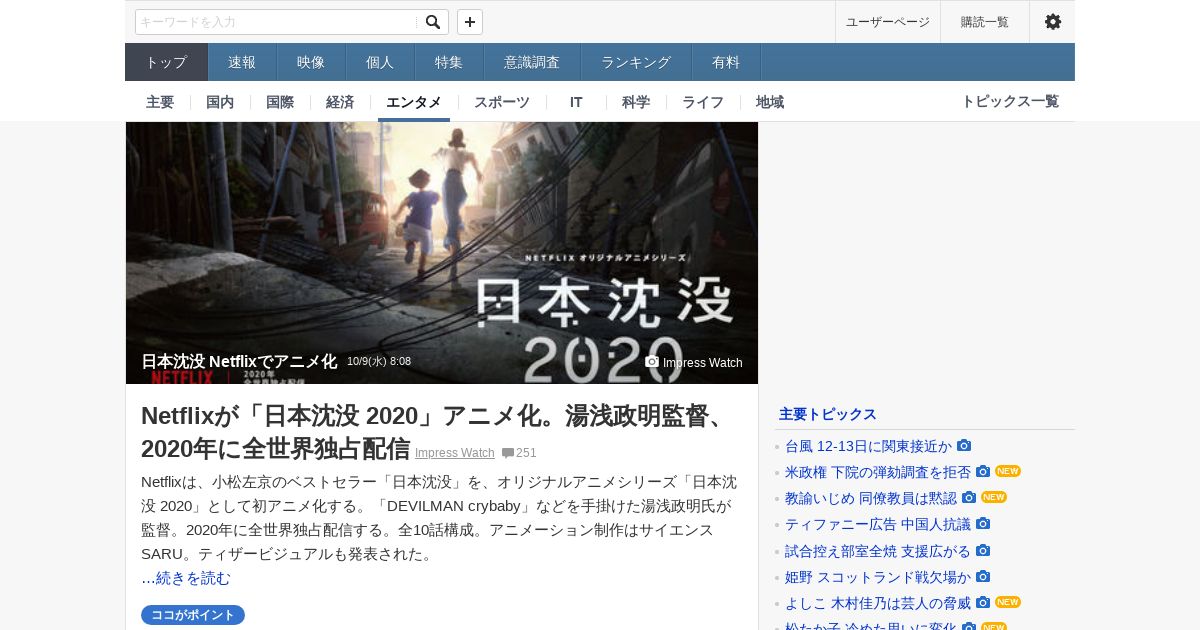
Task: Select the 経済 category
Action: coord(340,102)
